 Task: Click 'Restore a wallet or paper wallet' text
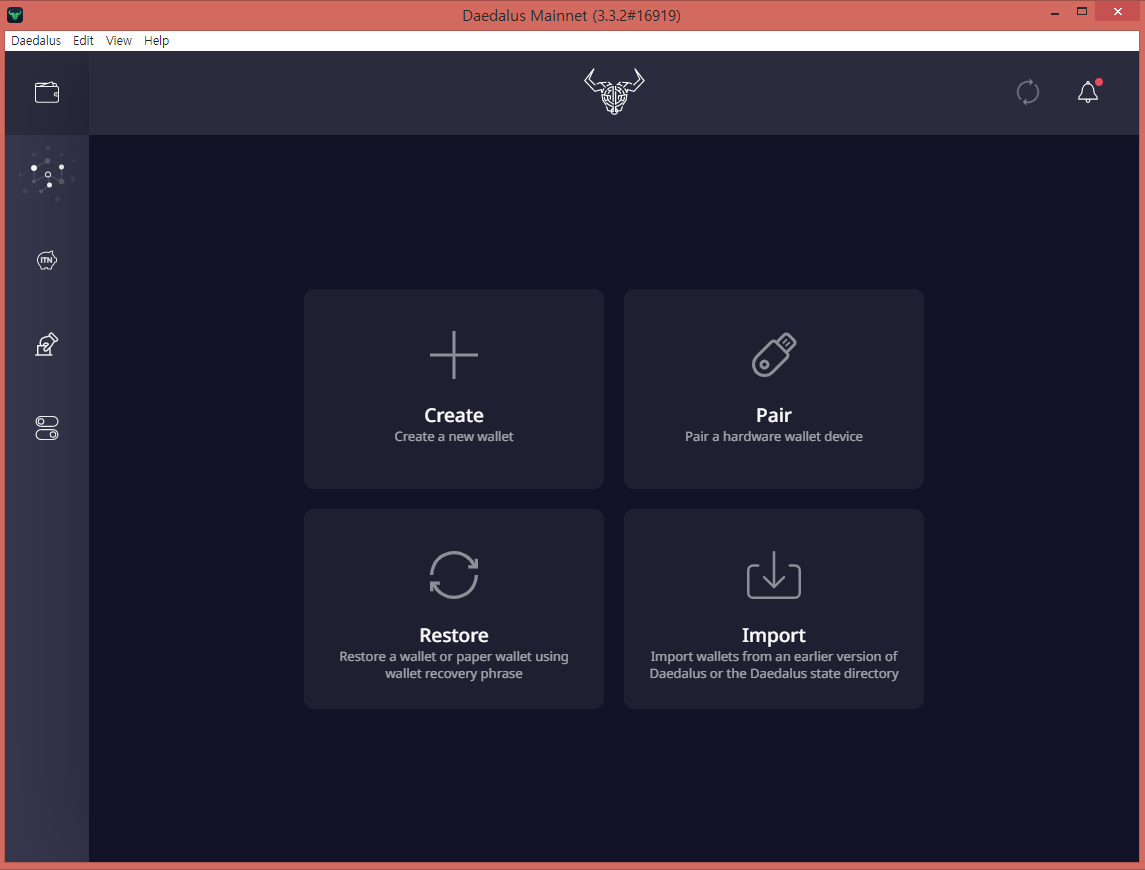(x=453, y=665)
